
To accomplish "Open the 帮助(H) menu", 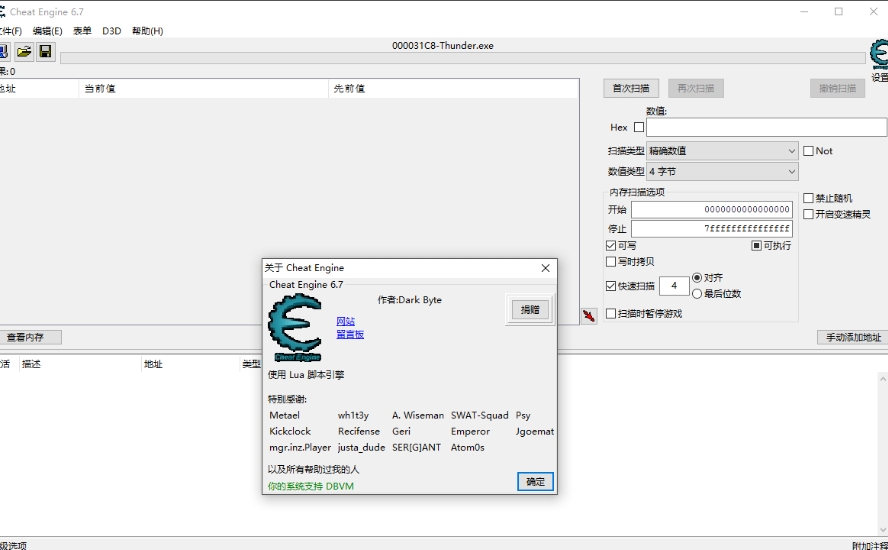I will pos(147,31).
